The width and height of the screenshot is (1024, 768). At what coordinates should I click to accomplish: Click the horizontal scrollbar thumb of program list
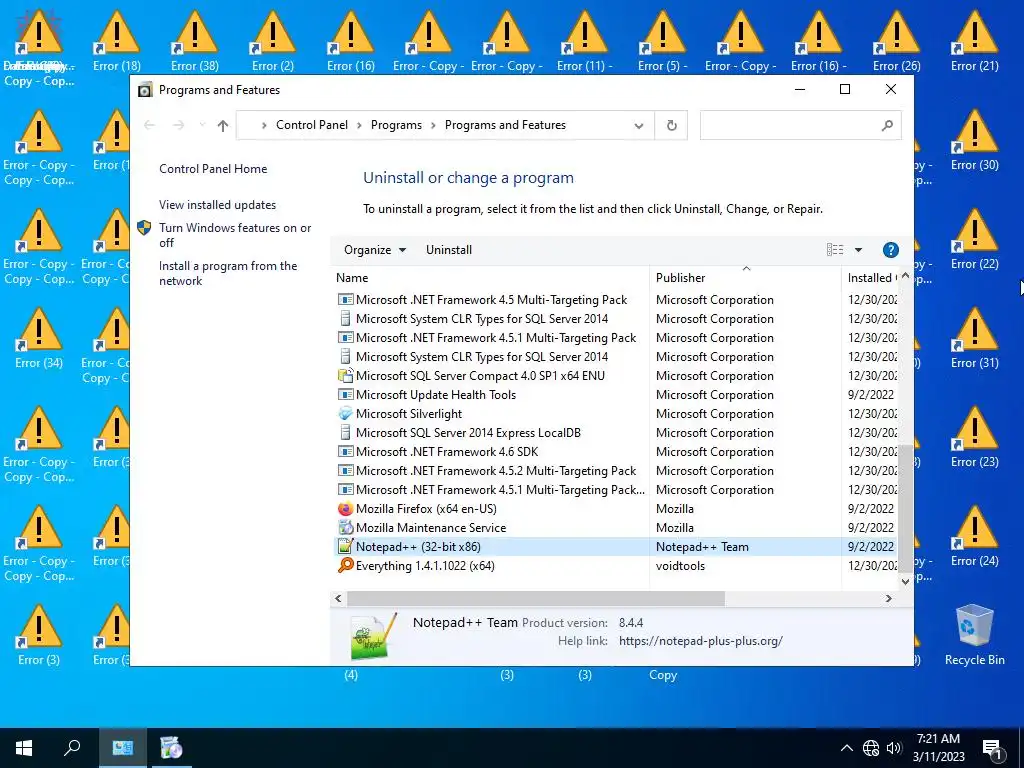[x=536, y=598]
